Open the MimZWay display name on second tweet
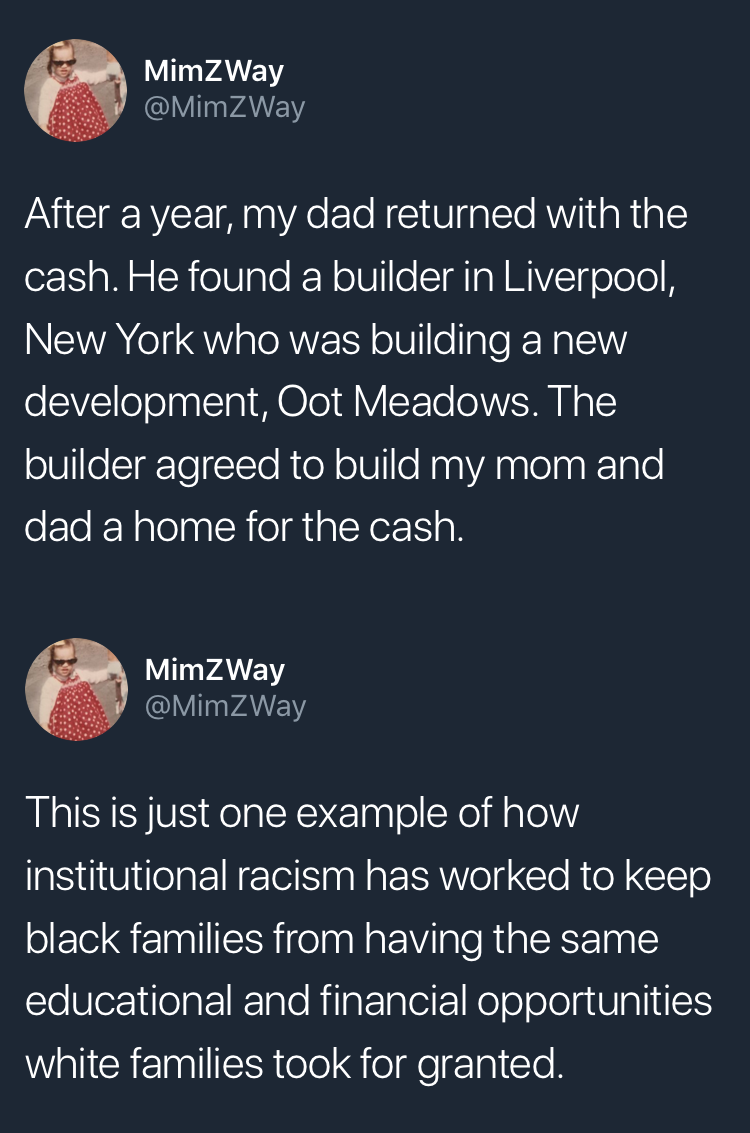This screenshot has width=750, height=1133. tap(214, 669)
